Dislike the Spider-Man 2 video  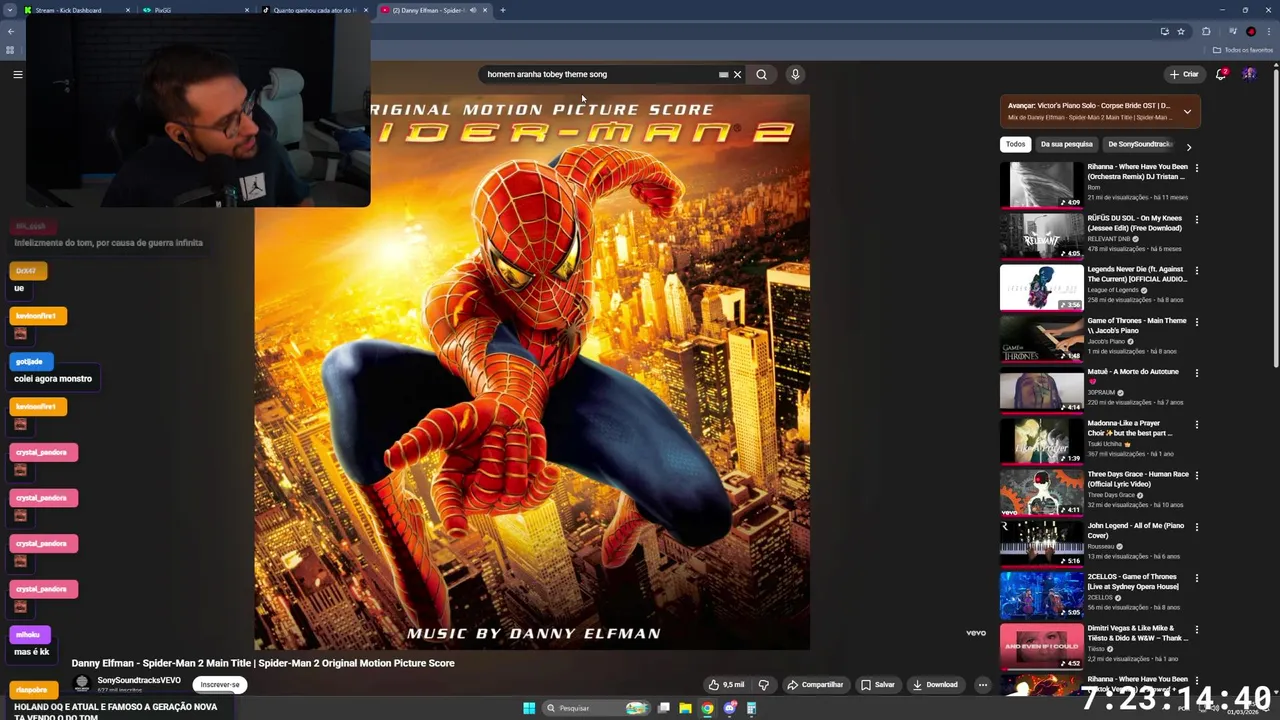pos(764,685)
